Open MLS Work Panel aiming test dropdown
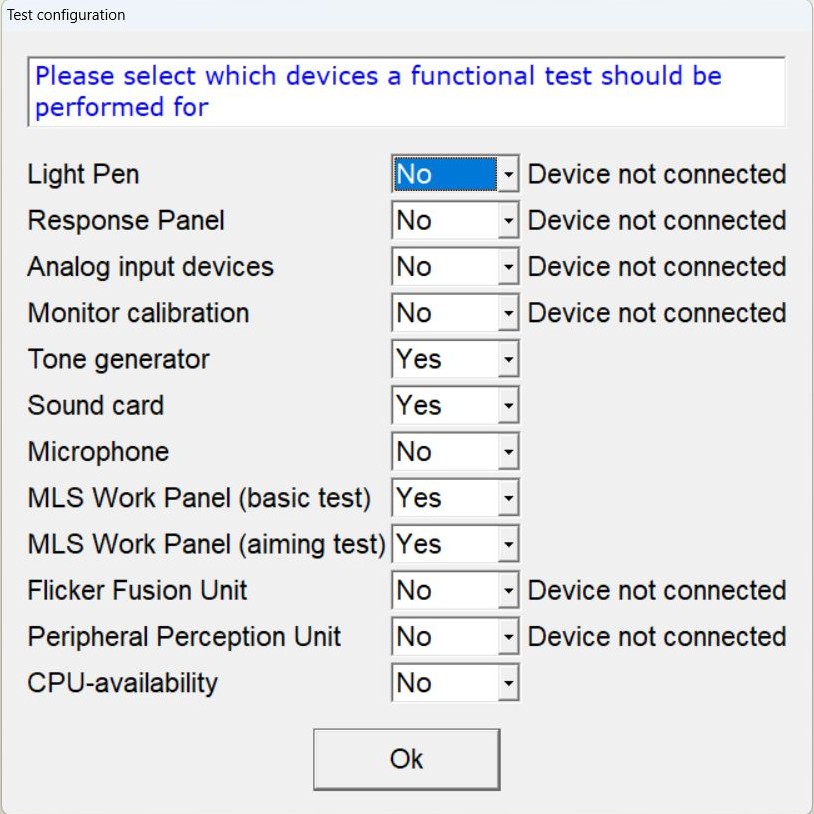 tap(508, 545)
